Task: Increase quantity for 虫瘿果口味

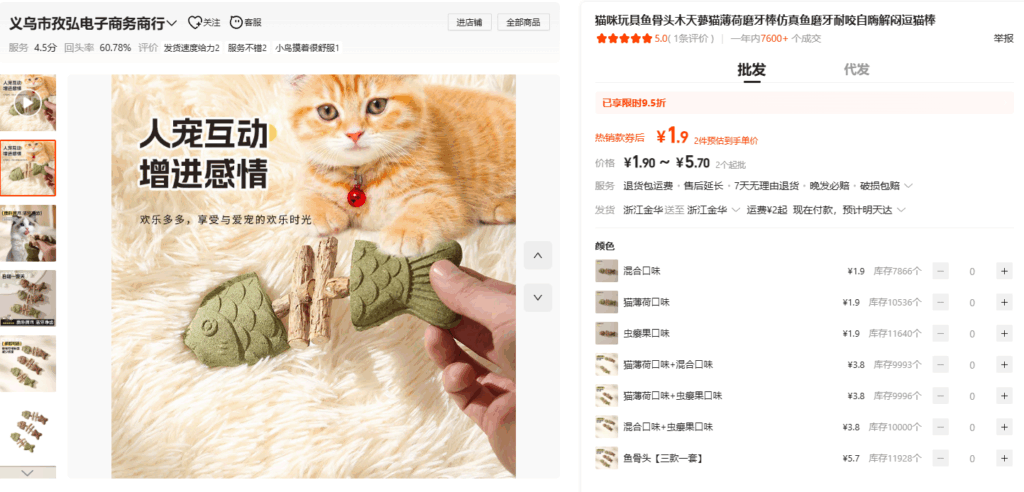Action: (x=1004, y=334)
